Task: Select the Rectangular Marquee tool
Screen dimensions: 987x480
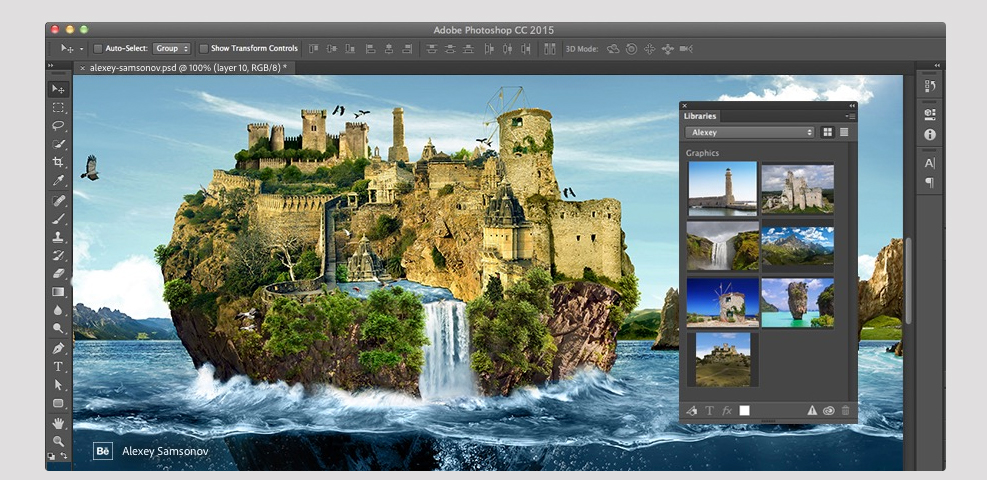Action: [59, 108]
